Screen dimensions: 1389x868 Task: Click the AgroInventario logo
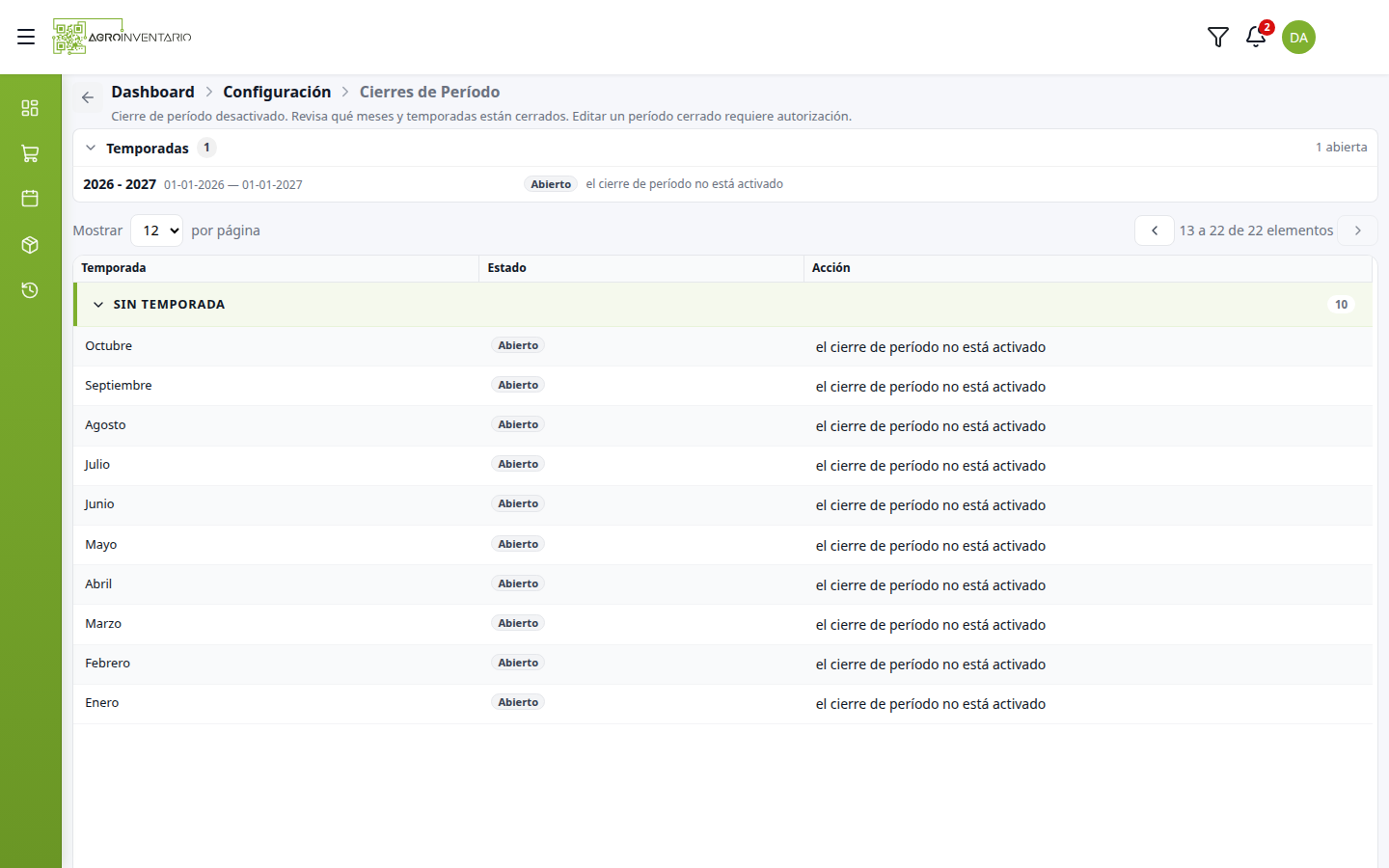123,37
